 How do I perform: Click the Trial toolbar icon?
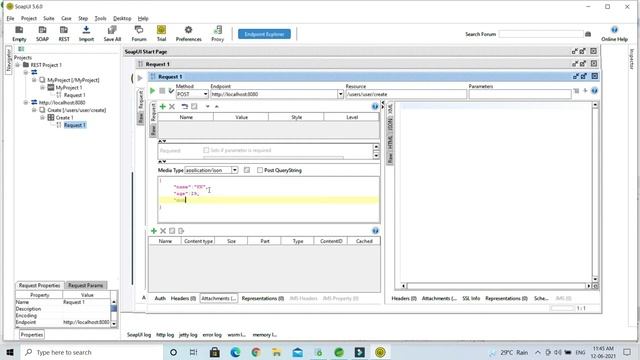[161, 33]
